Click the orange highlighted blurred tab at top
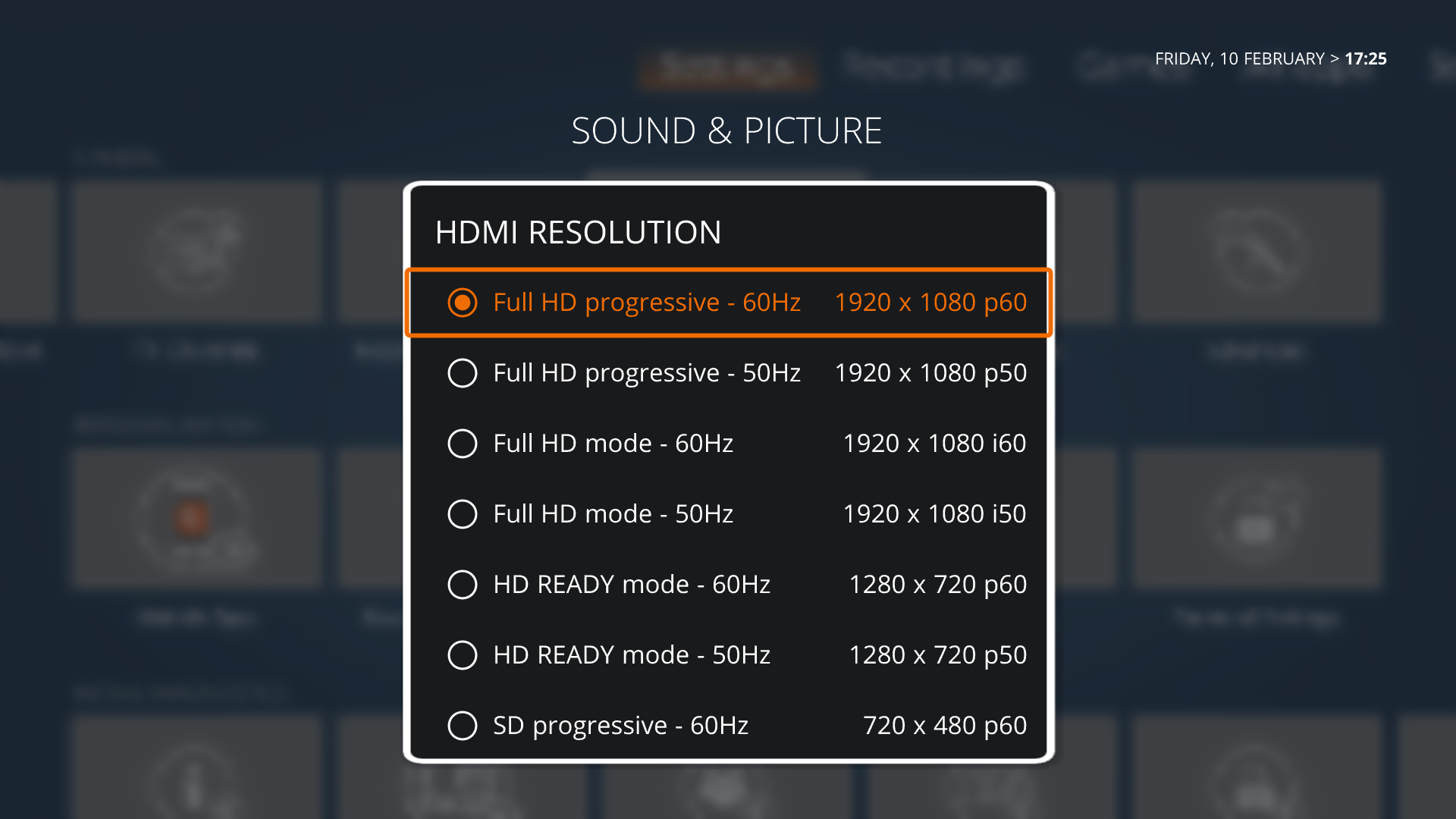The width and height of the screenshot is (1456, 819). [x=726, y=70]
